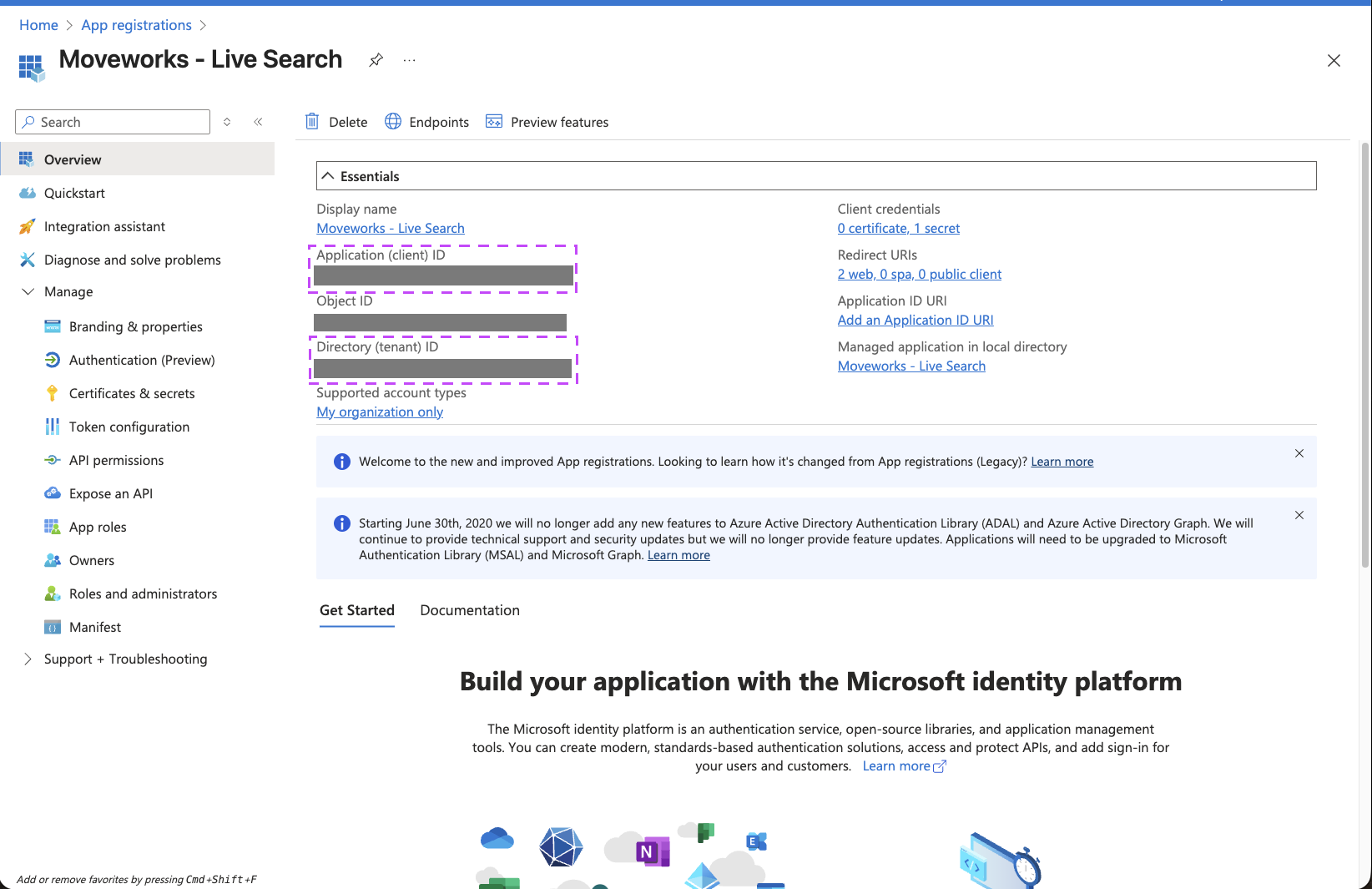Click the vertical page scrollbar

point(1365,355)
